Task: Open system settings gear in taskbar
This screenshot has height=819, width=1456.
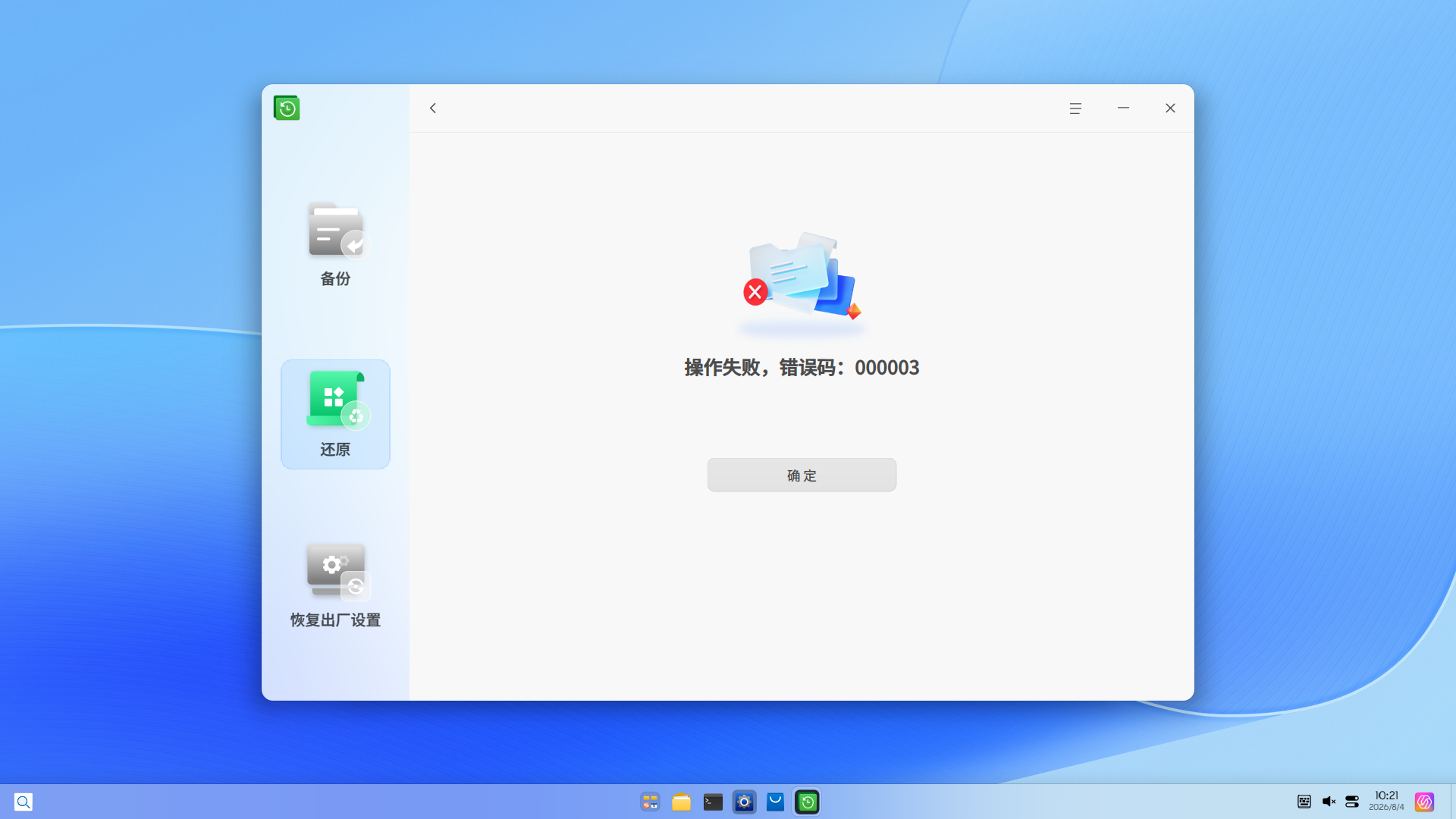Action: 744,802
